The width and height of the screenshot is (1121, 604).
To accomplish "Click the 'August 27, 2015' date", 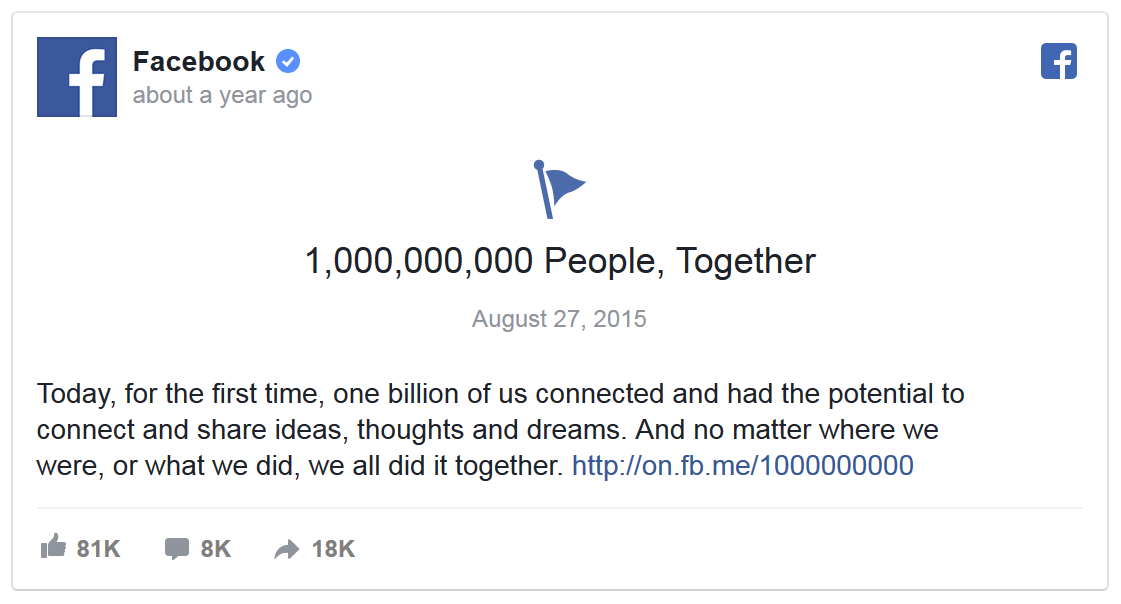I will [x=559, y=319].
